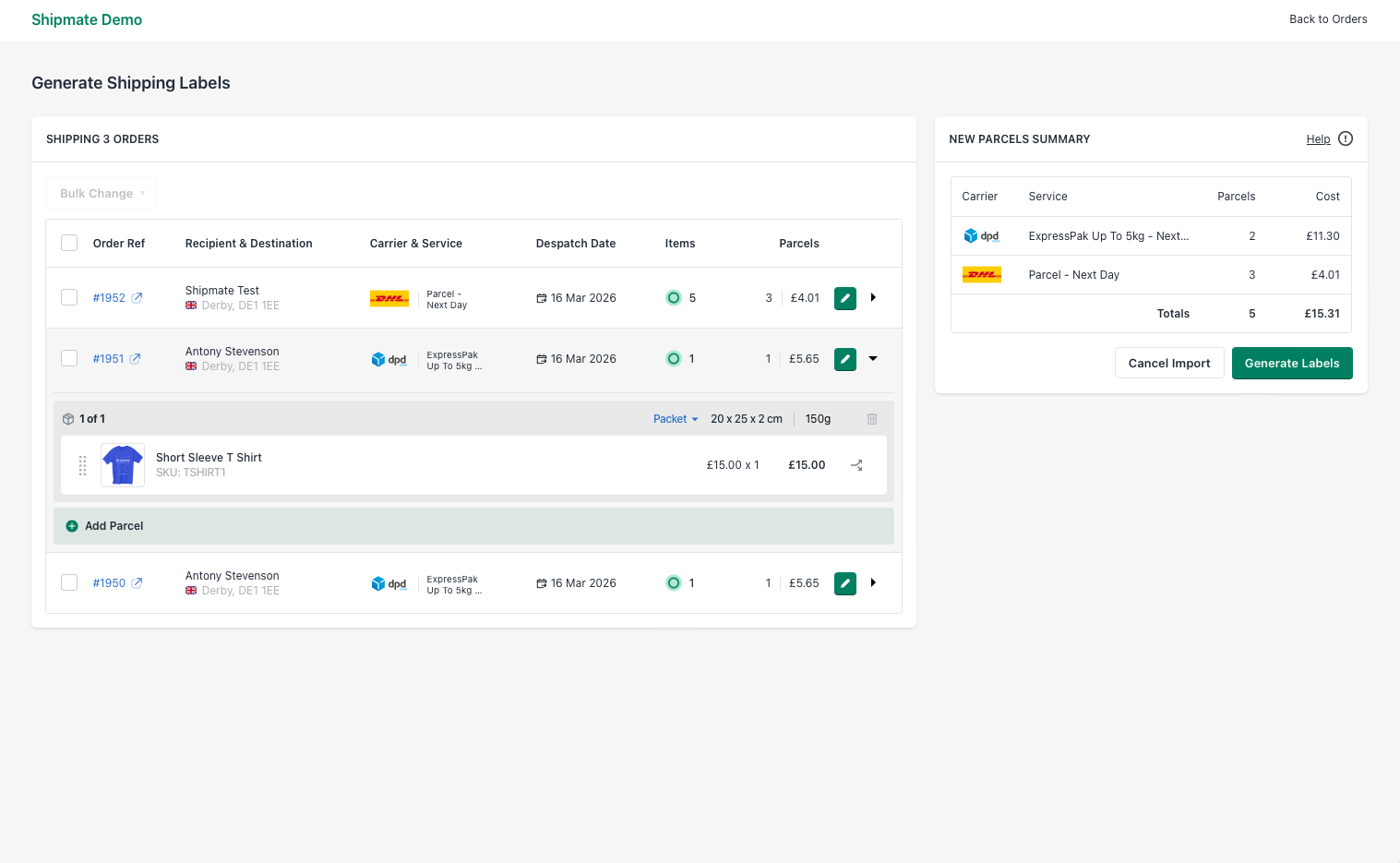This screenshot has height=863, width=1400.
Task: Collapse the expanded parcels for order #1951
Action: pos(872,358)
